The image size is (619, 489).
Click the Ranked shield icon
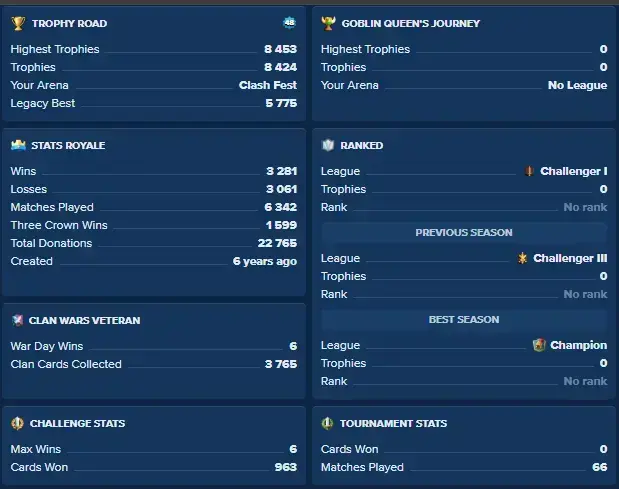tap(328, 145)
